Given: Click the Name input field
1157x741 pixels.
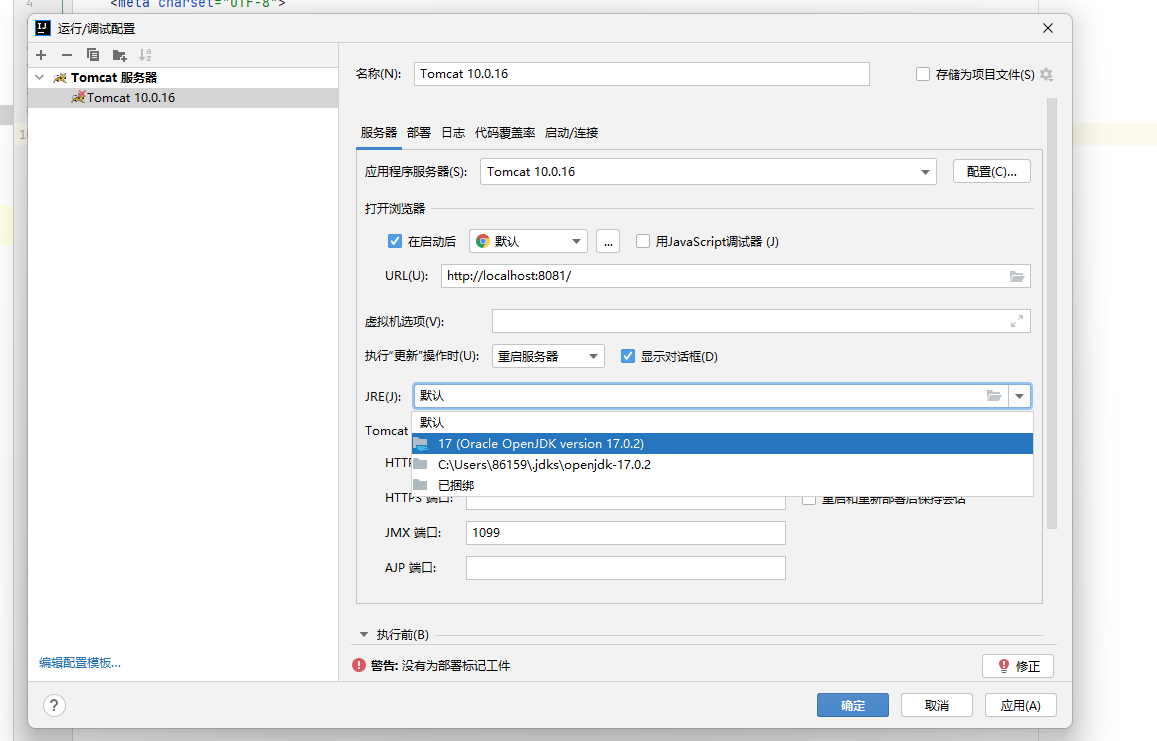Looking at the screenshot, I should tap(641, 74).
